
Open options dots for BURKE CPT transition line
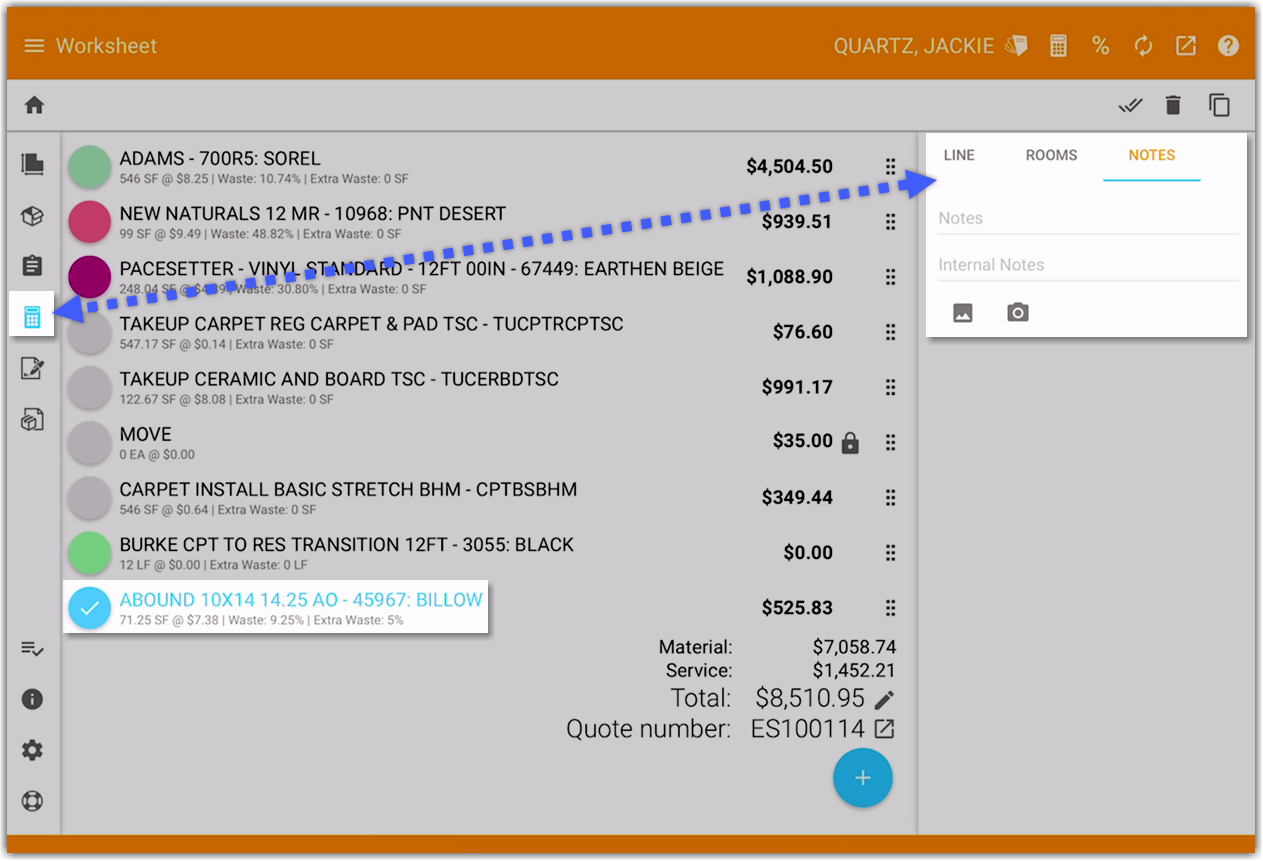890,553
